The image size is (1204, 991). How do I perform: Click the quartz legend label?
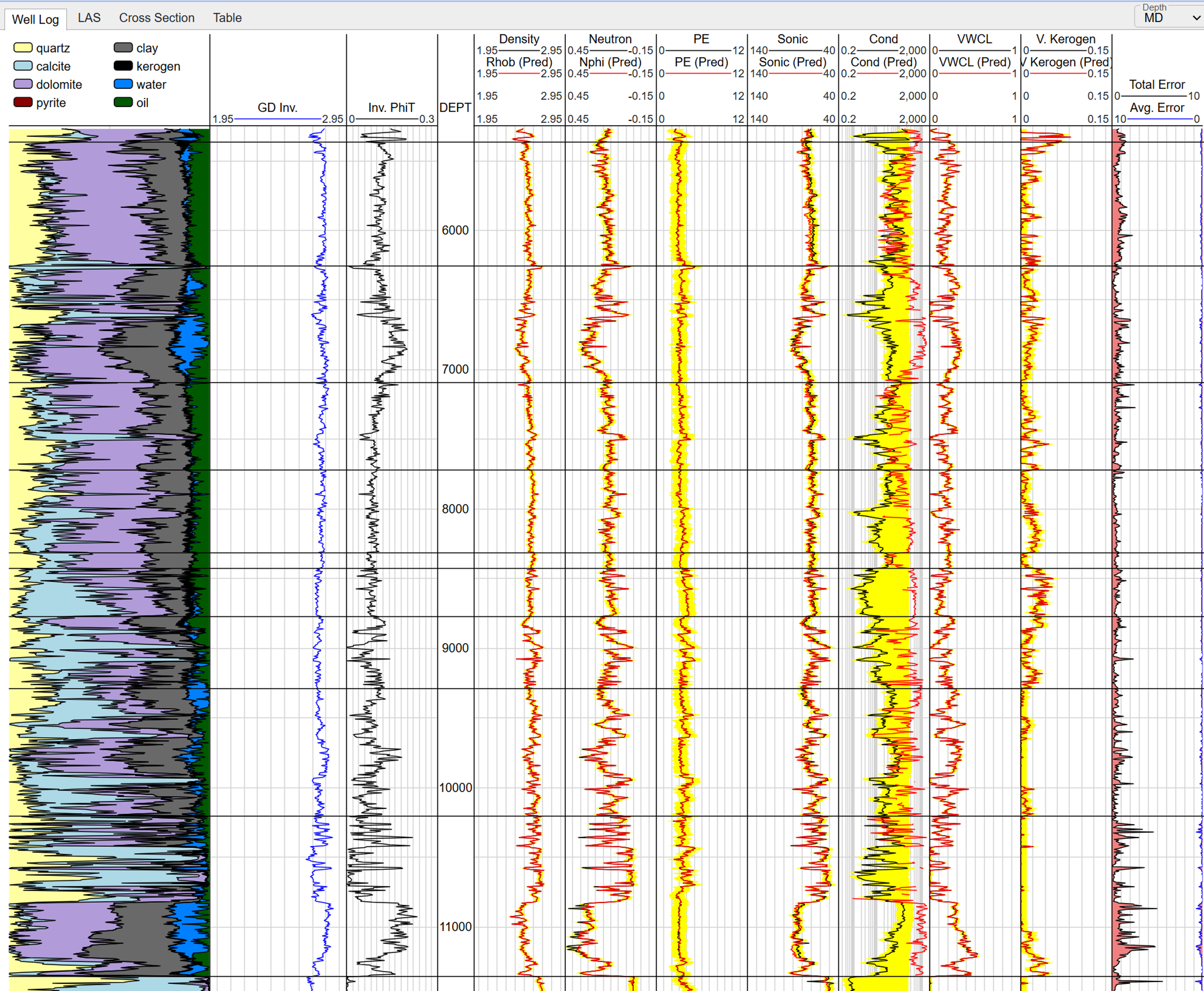(53, 48)
